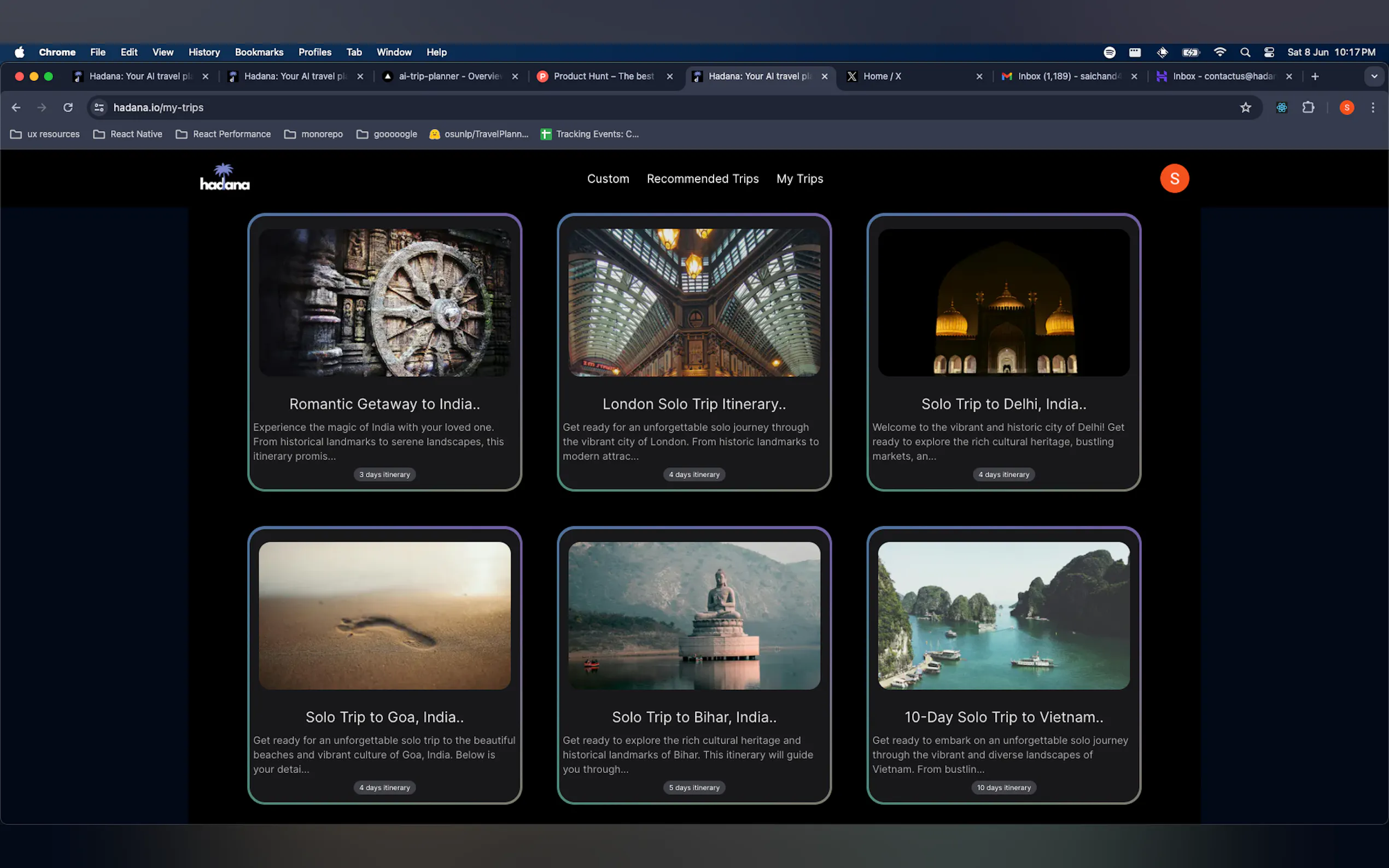
Task: Open the Bookmarks menu in menu bar
Action: (x=259, y=52)
